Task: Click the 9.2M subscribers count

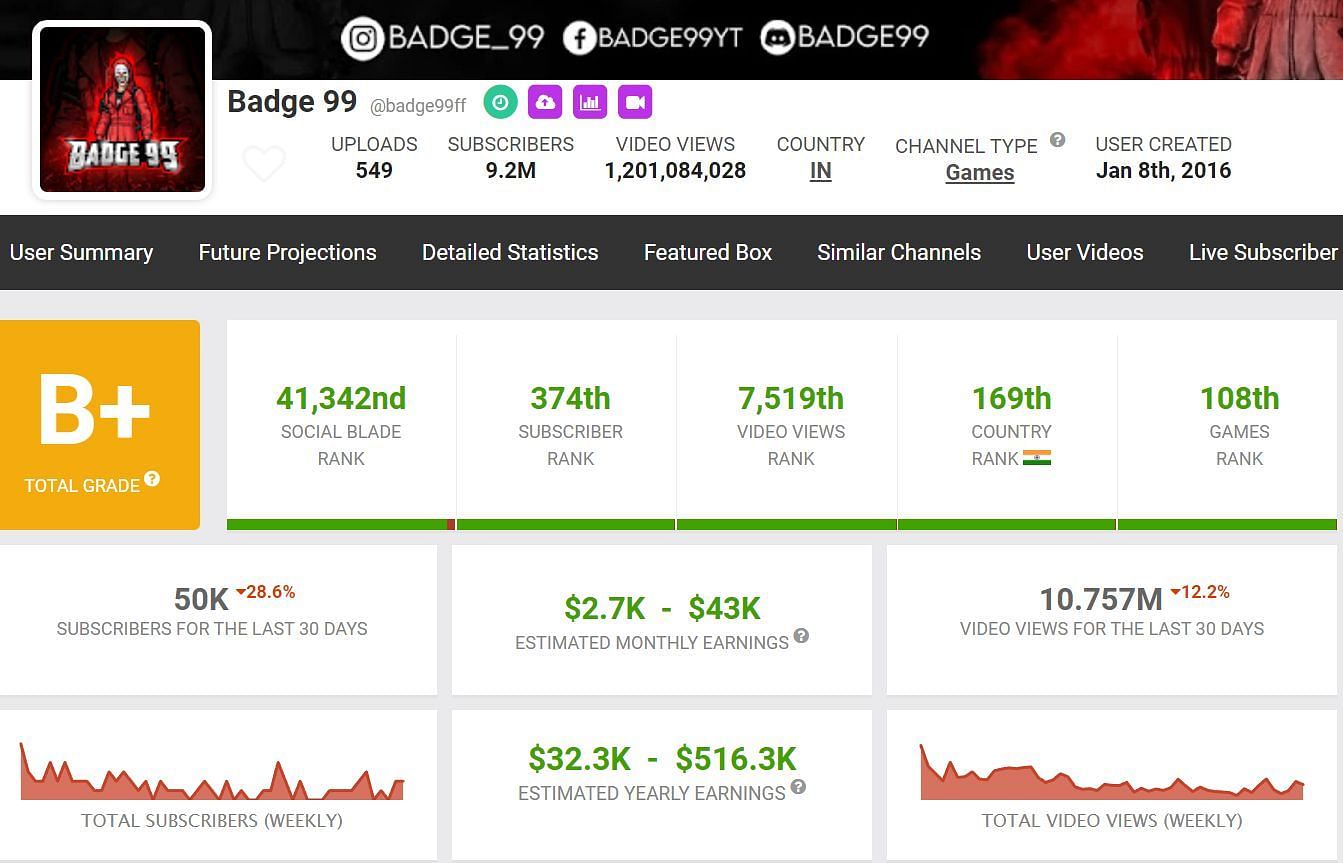Action: pos(511,171)
